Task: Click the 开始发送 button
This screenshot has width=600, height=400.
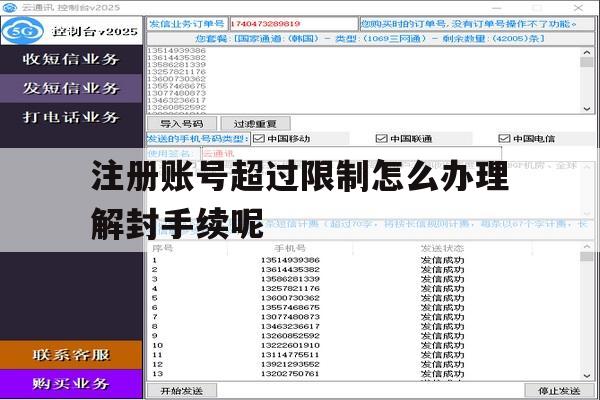Action: (x=182, y=391)
